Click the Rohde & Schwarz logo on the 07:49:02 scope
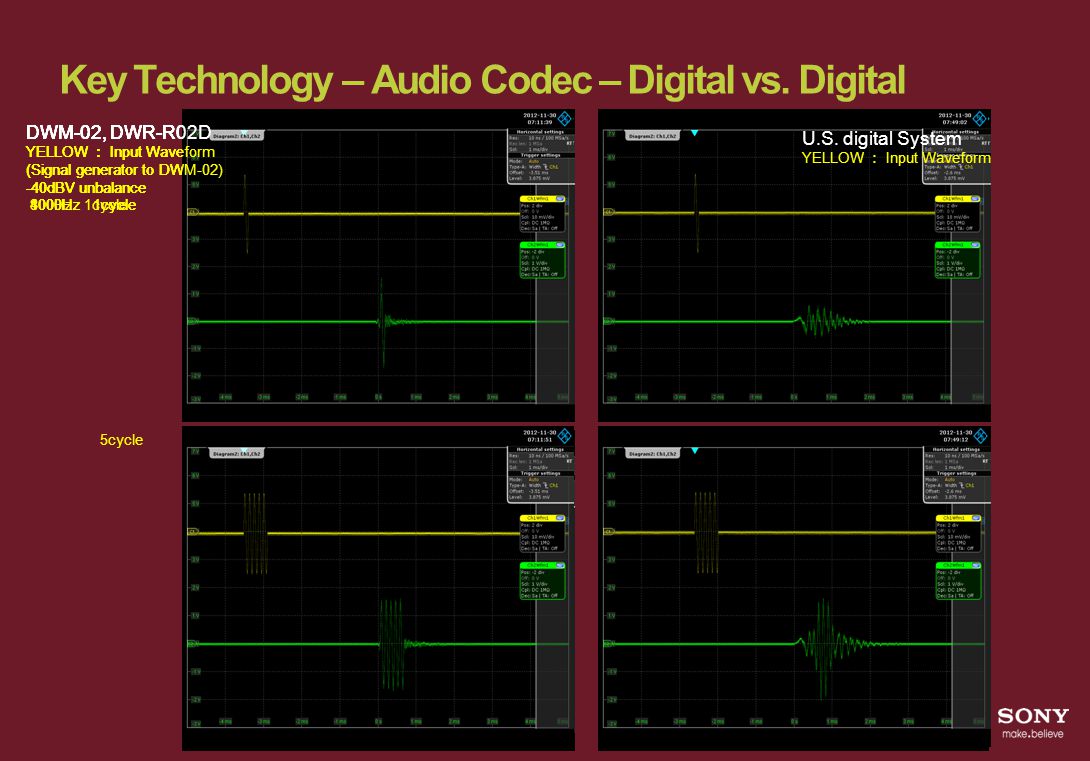The width and height of the screenshot is (1090, 761). pos(979,118)
